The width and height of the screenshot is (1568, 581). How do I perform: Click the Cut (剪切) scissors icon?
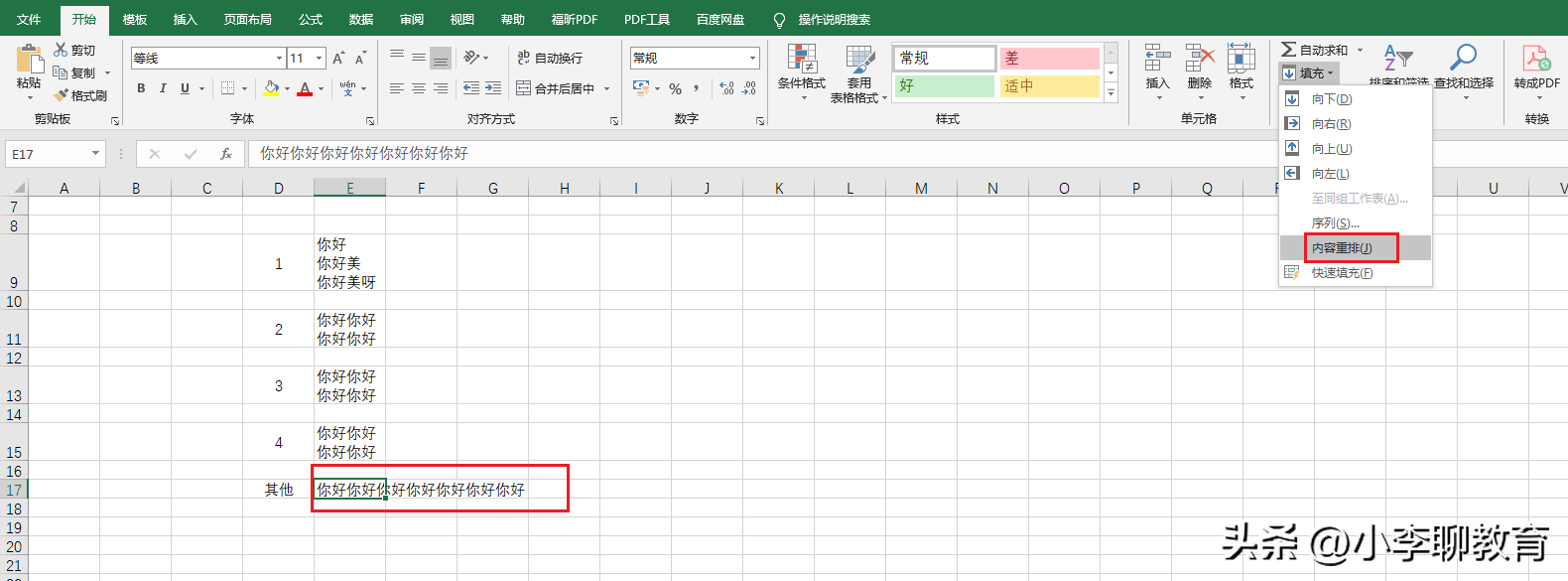tap(61, 50)
